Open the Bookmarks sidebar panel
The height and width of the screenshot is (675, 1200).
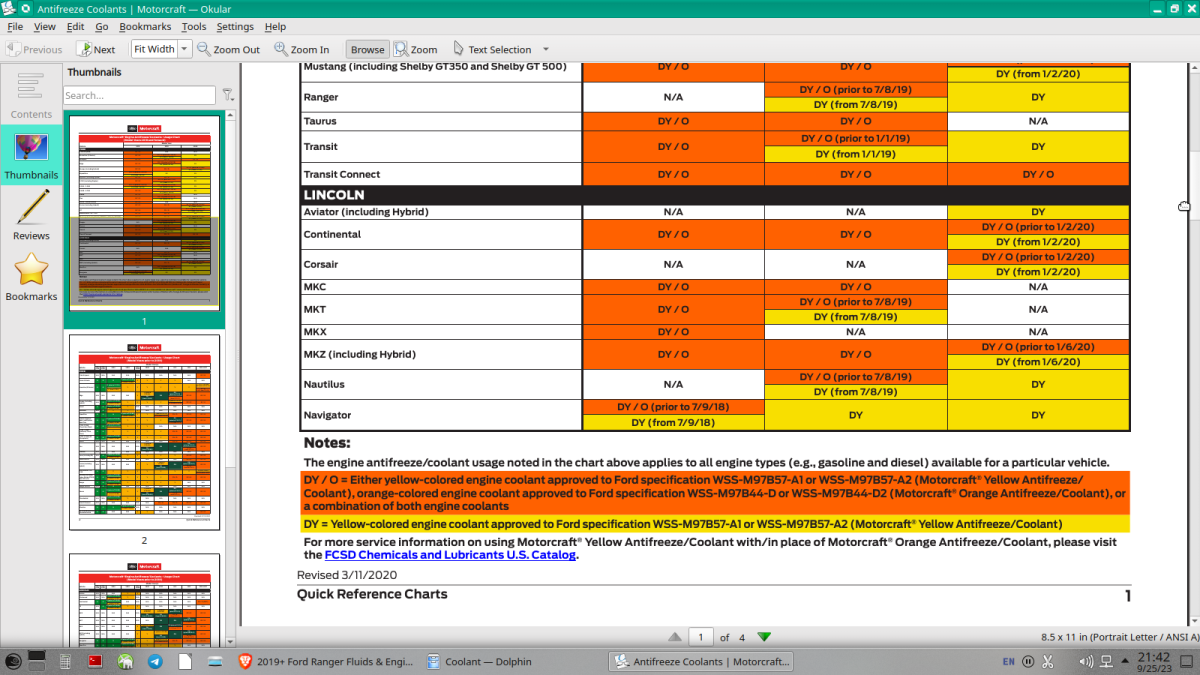[x=31, y=277]
